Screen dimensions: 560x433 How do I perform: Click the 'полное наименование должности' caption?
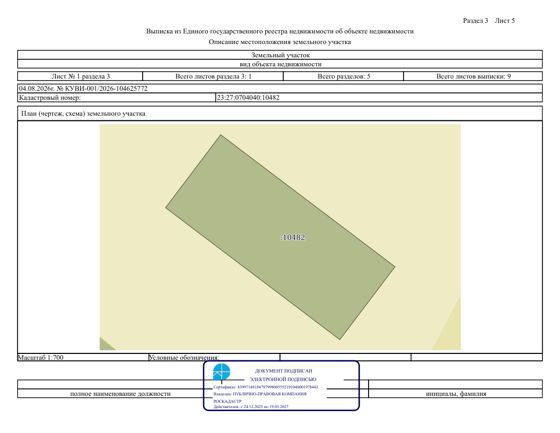coord(120,394)
